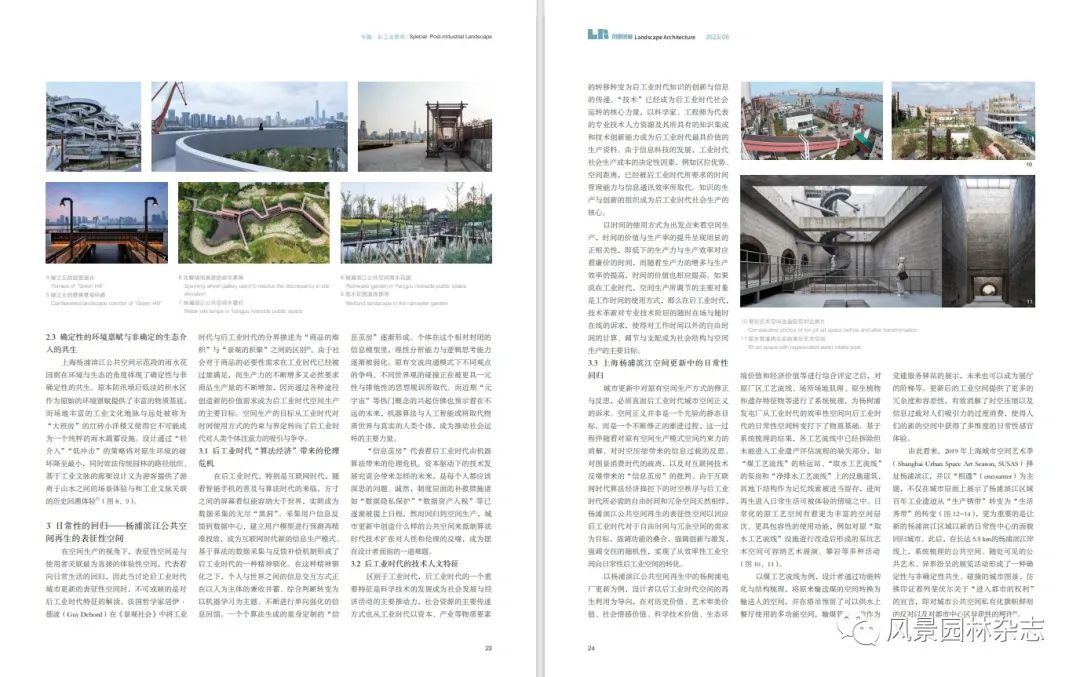Open the aerial zigzag boardwalk photo

click(253, 222)
